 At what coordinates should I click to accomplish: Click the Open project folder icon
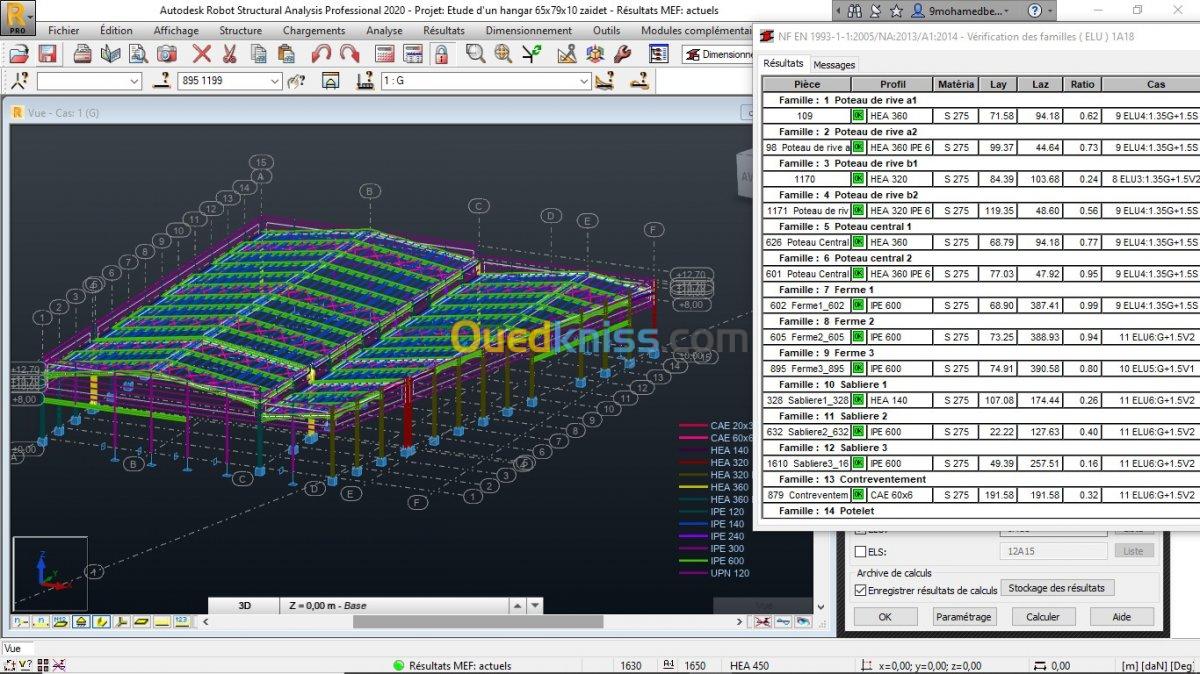click(x=19, y=54)
